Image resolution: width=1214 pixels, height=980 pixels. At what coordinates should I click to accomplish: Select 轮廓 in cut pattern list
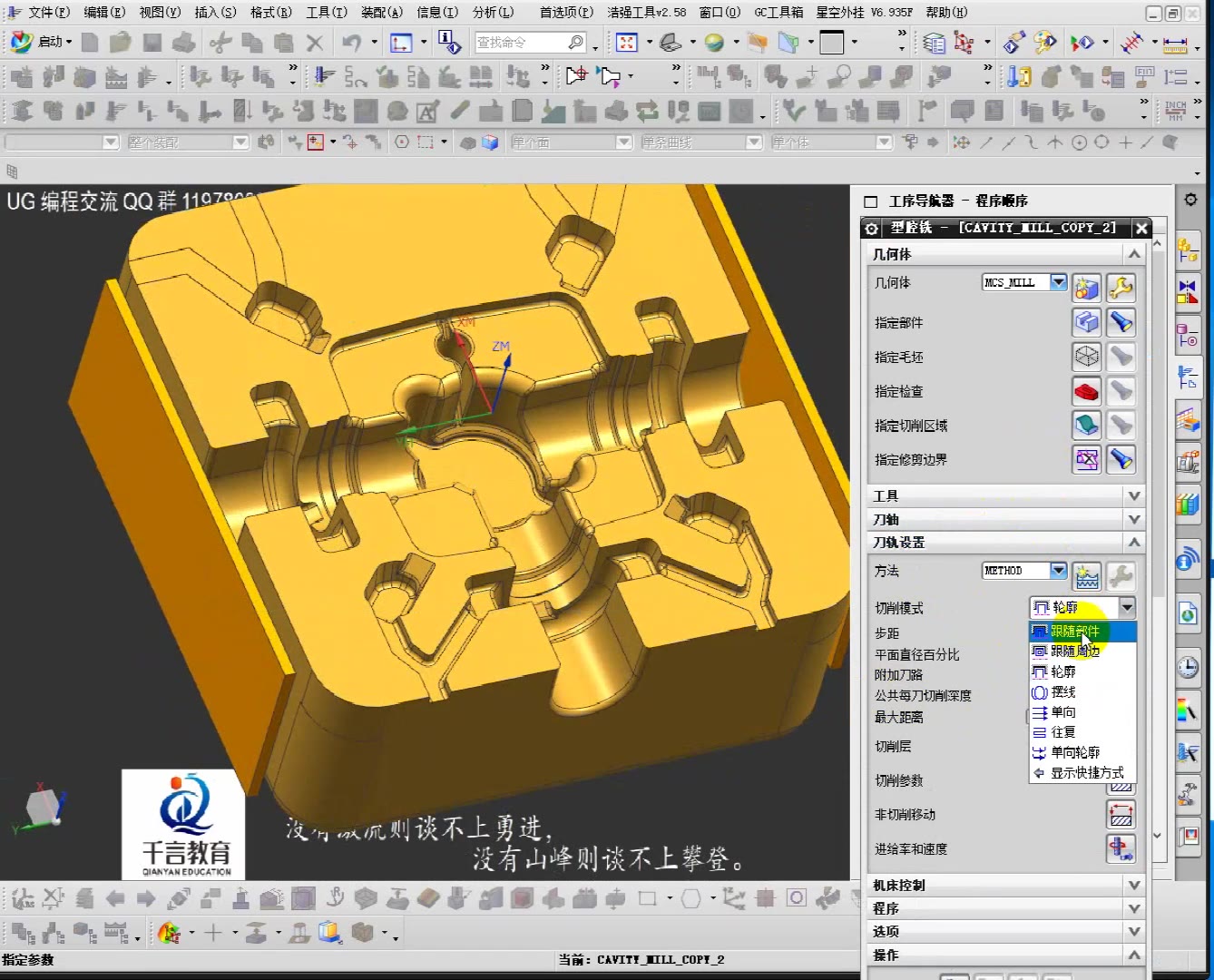(1082, 672)
